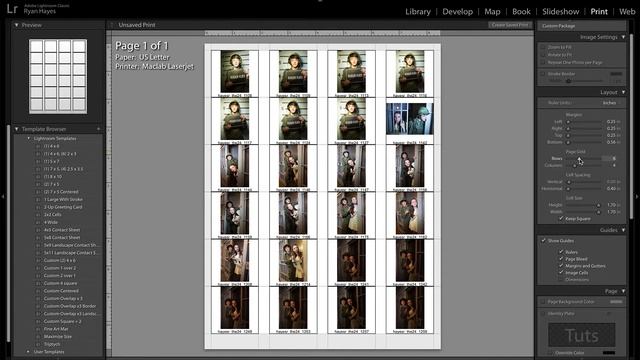This screenshot has width=640, height=360.
Task: Collapse the Preview panel
Action: pos(17,25)
